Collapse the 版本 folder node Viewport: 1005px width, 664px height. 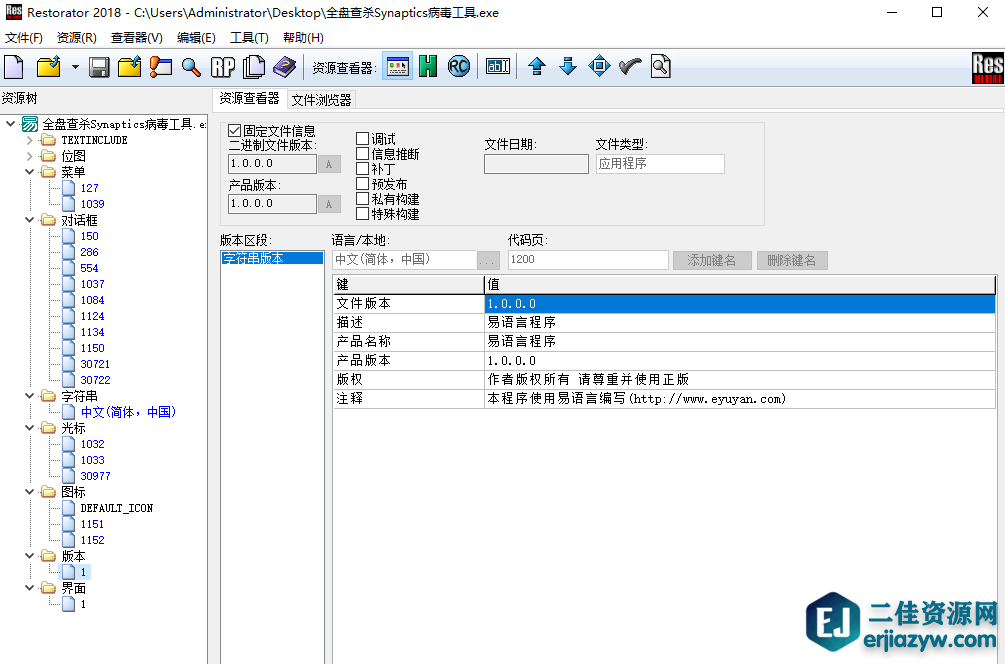(x=29, y=556)
